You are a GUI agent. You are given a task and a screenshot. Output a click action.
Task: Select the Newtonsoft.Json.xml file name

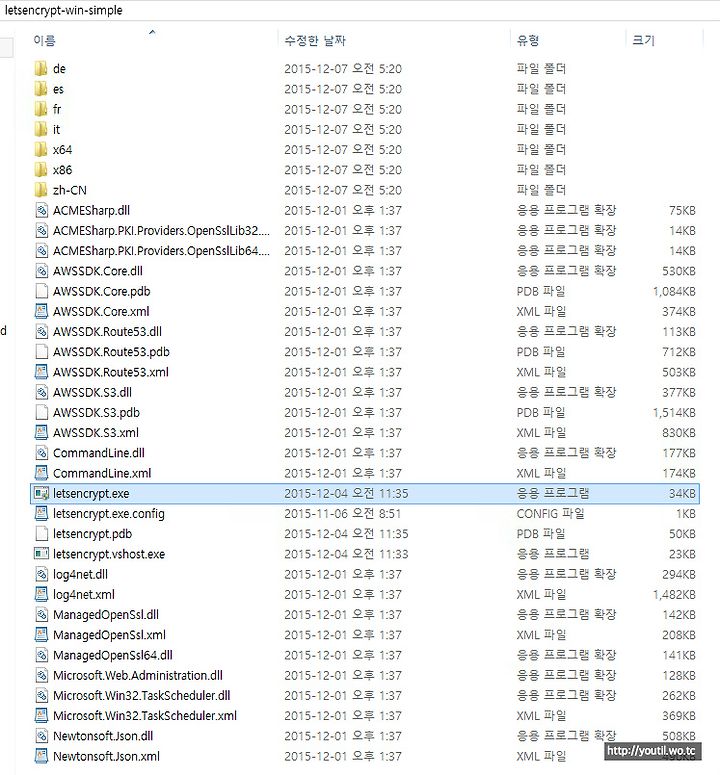click(106, 756)
